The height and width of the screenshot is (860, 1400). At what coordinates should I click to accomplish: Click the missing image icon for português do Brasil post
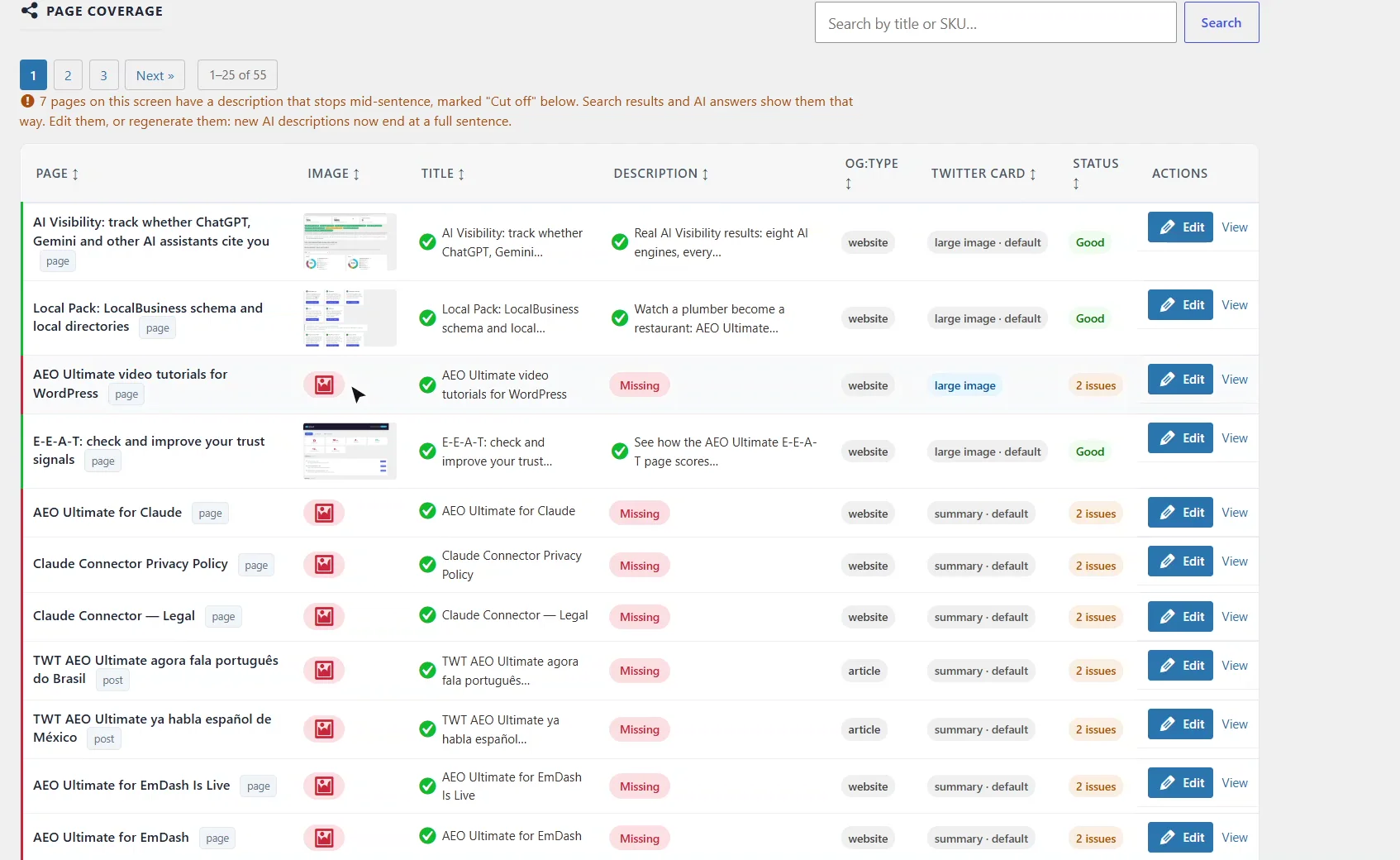coord(324,670)
